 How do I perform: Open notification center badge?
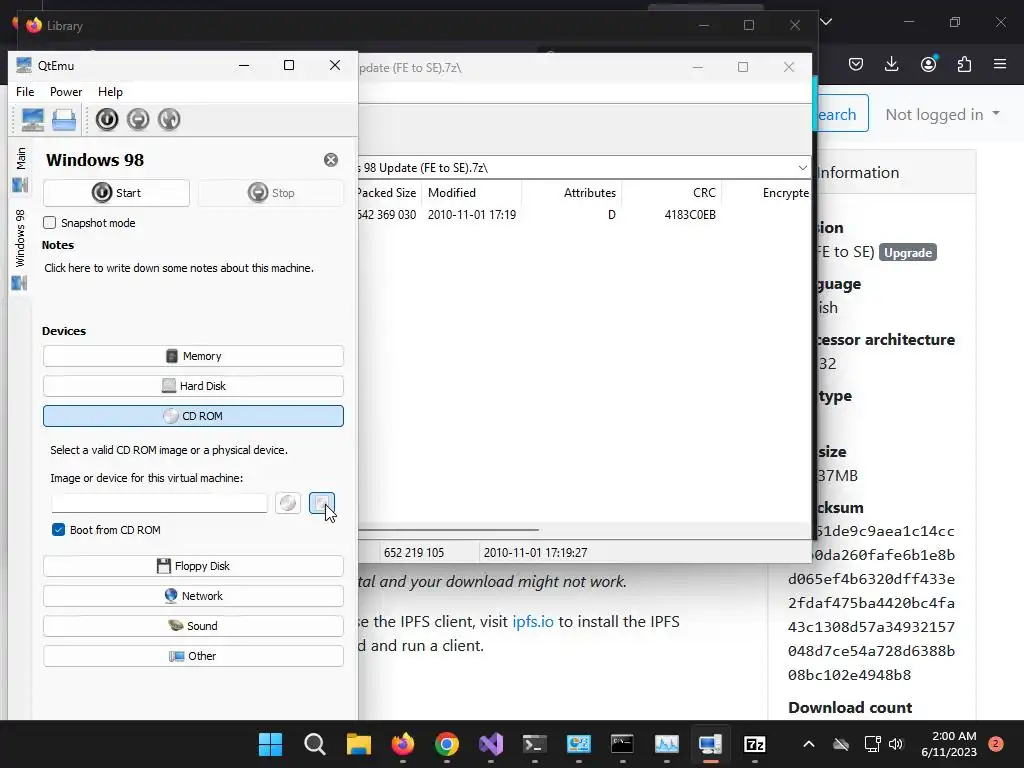click(996, 743)
